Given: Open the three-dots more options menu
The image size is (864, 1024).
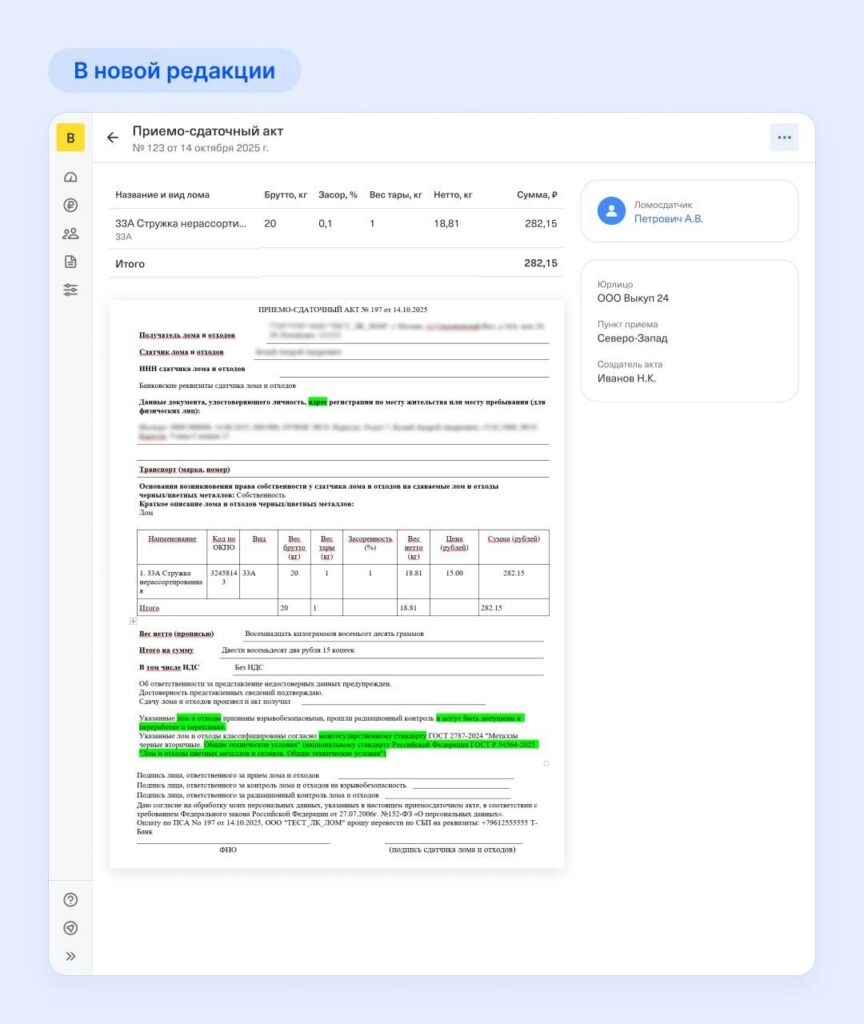Looking at the screenshot, I should point(784,138).
